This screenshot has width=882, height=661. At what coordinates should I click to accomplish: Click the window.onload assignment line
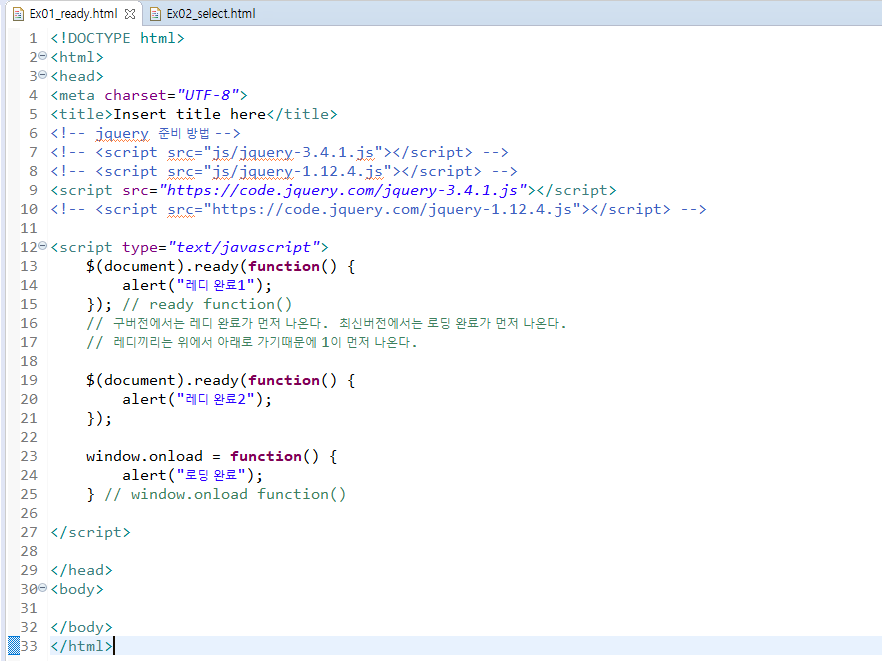click(212, 456)
